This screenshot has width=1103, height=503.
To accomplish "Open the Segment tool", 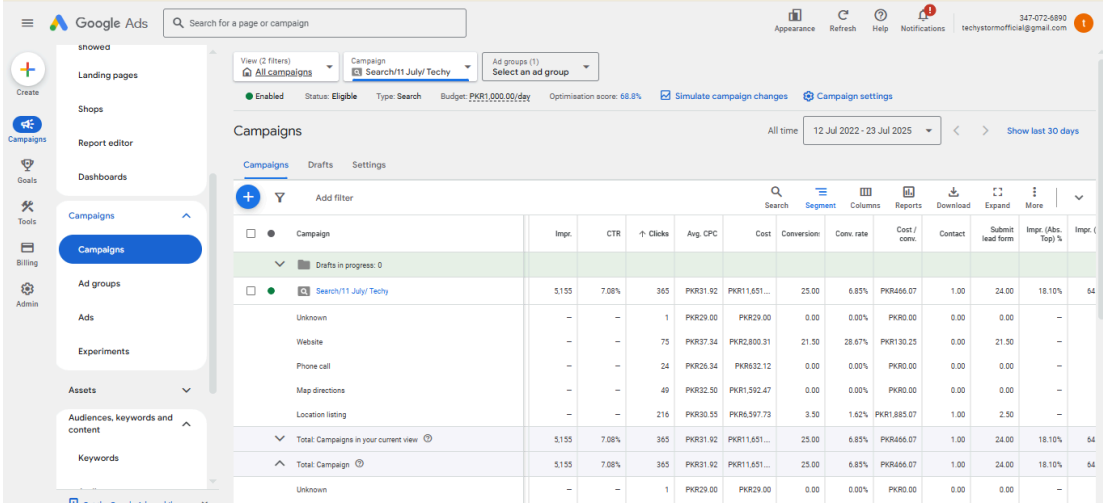I will pos(820,198).
